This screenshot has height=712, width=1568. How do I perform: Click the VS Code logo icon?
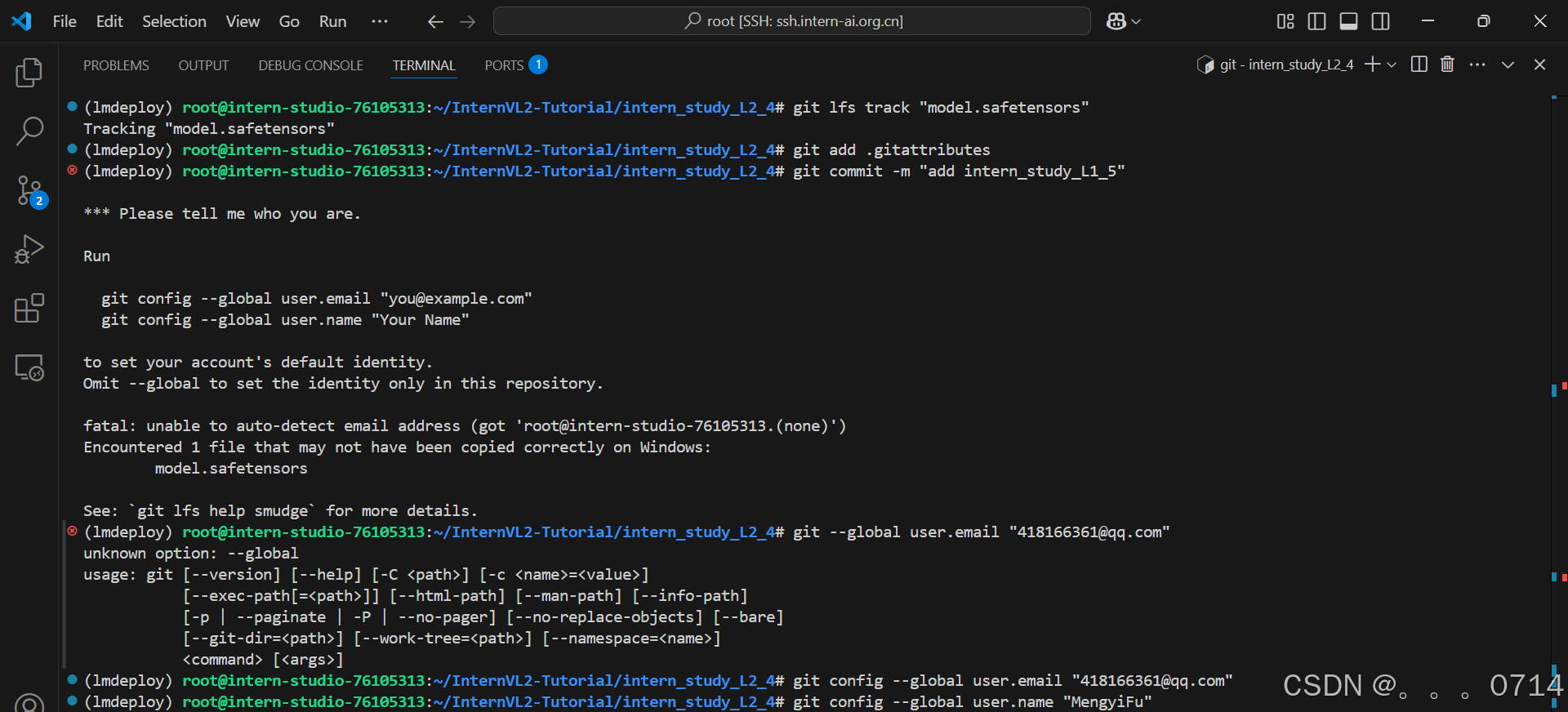(21, 21)
